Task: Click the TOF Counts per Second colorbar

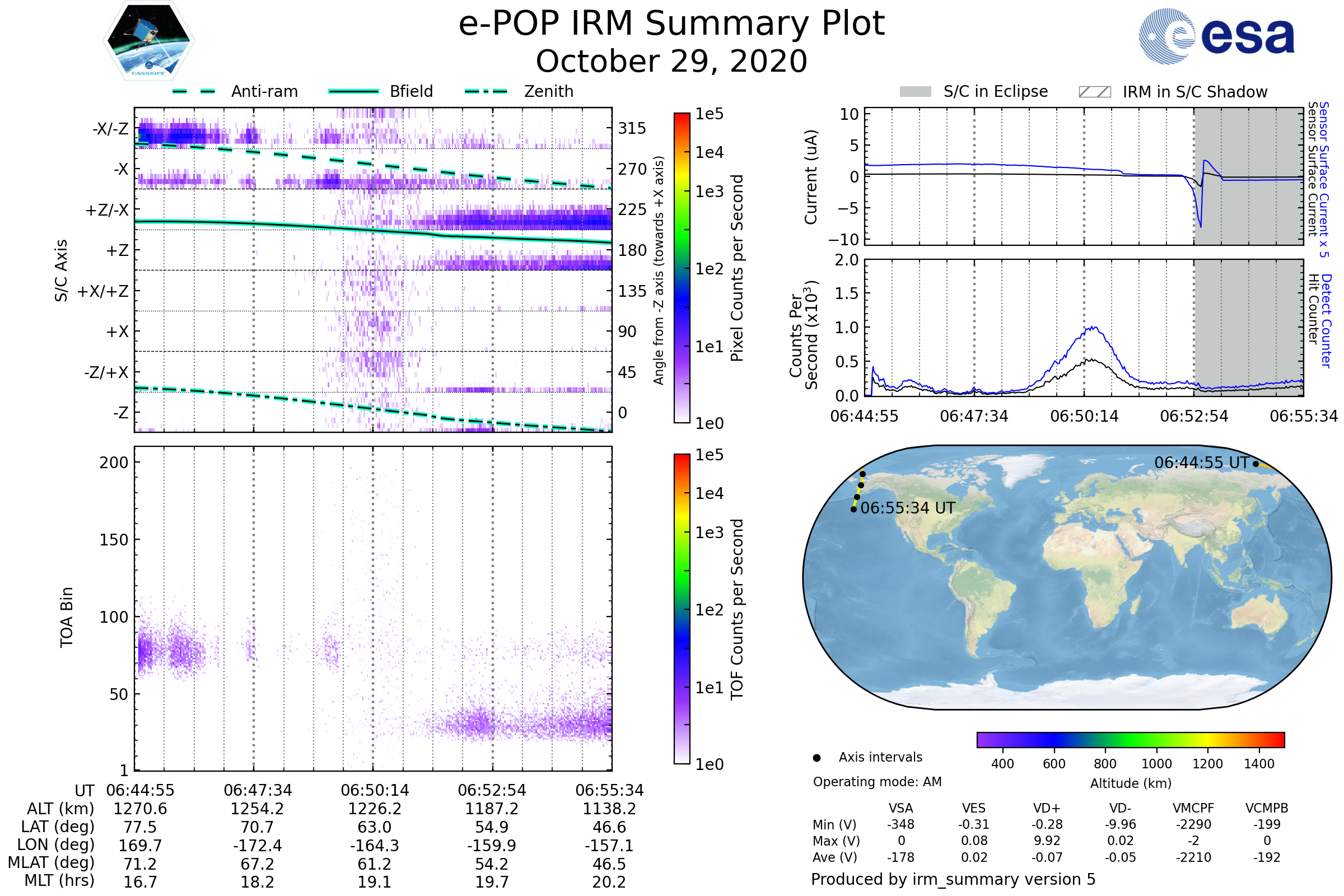Action: [682, 609]
